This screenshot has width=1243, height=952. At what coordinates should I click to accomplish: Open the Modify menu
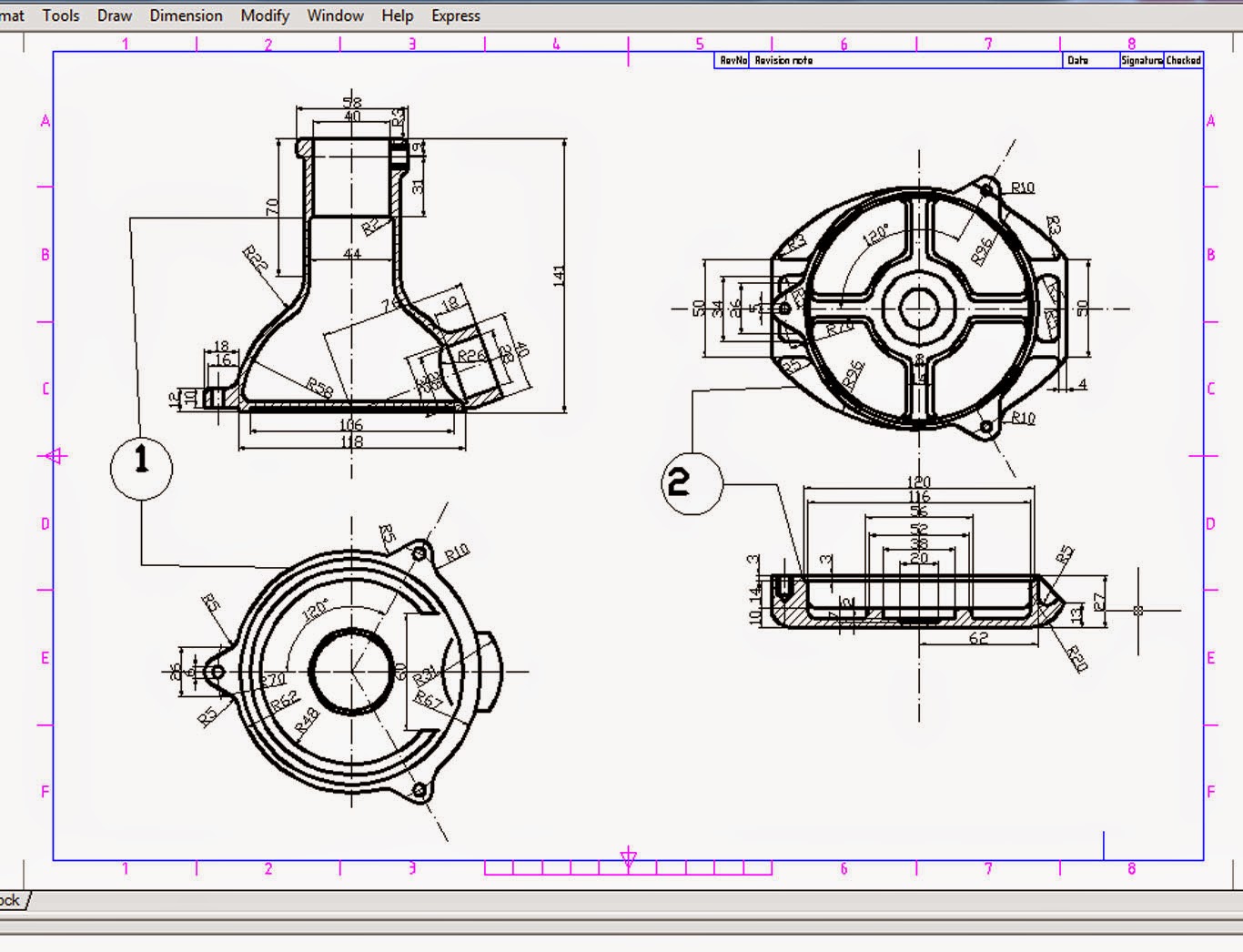265,15
